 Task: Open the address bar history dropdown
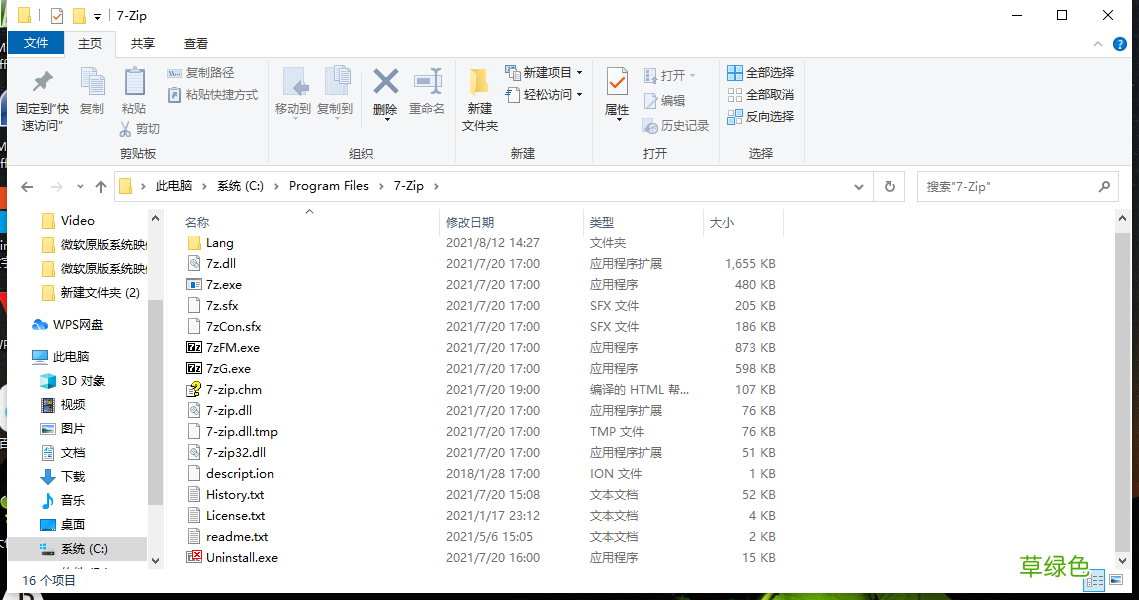859,187
